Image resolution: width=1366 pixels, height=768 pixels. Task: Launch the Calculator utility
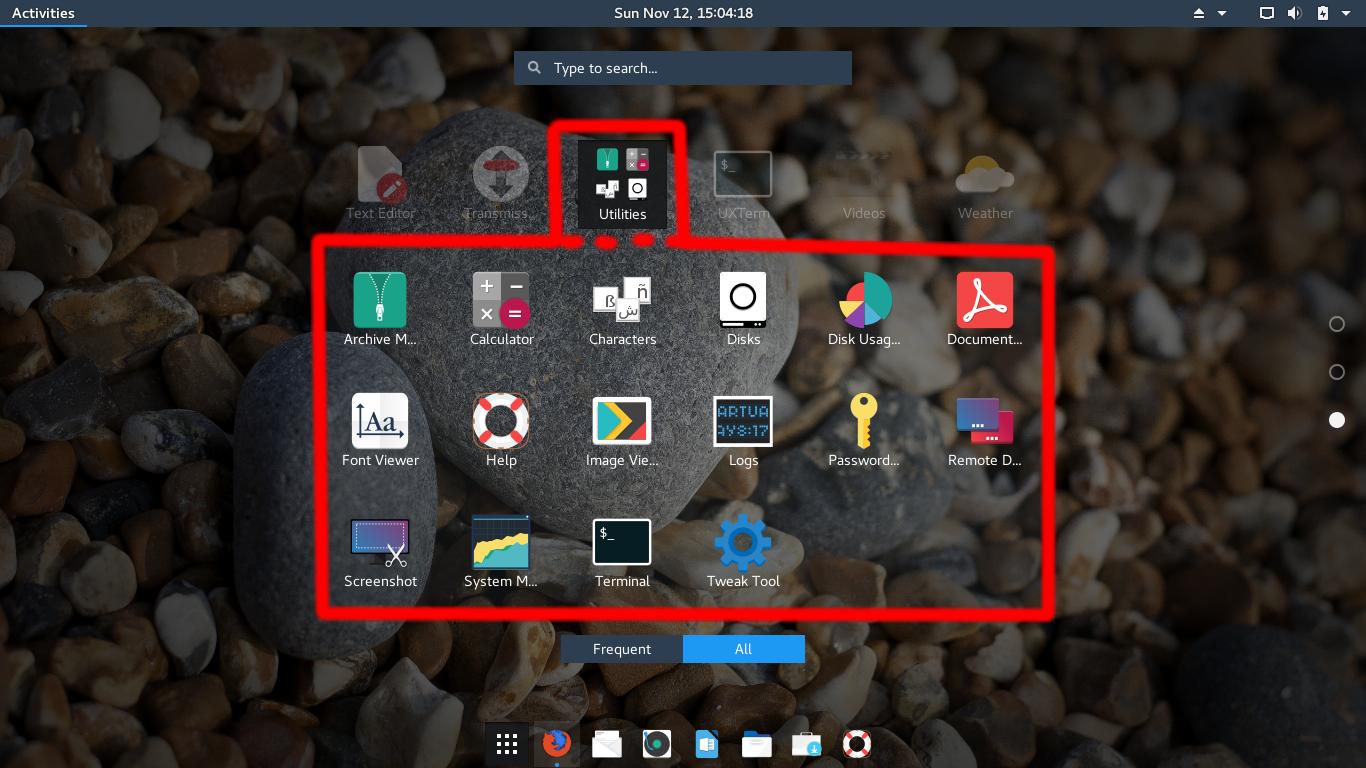[501, 300]
